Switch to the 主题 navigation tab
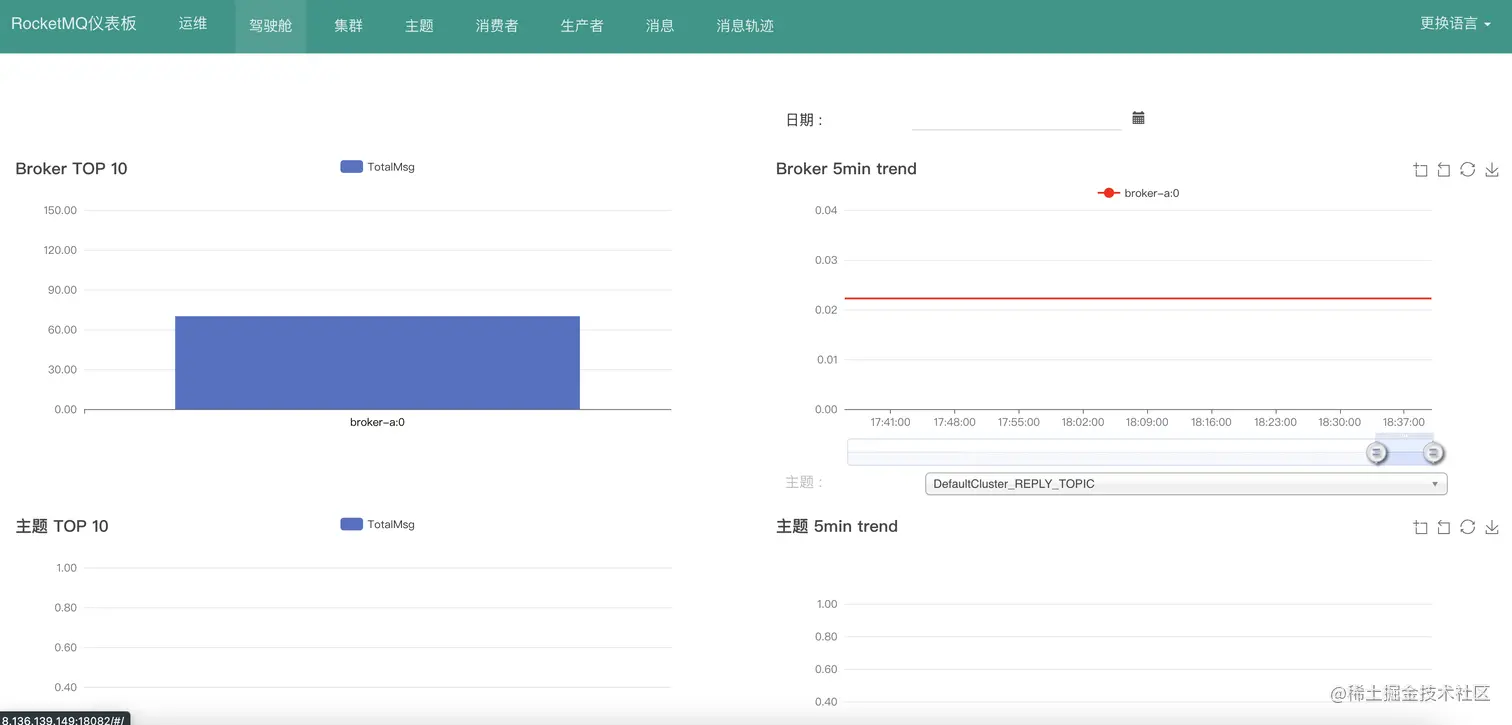Image resolution: width=1512 pixels, height=725 pixels. pos(419,26)
